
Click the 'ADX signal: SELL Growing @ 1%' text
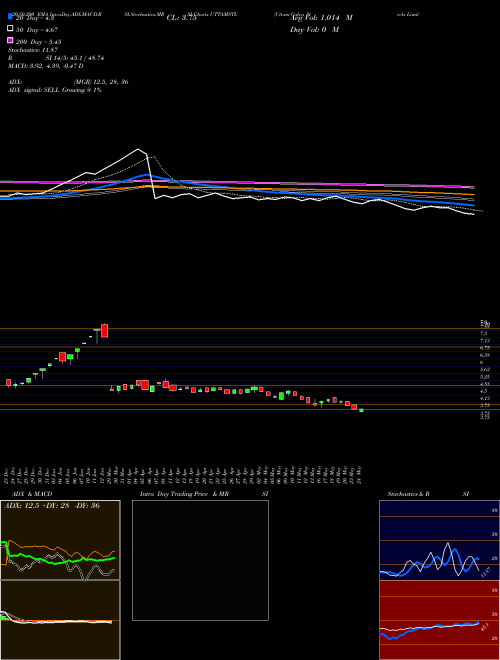55,90
